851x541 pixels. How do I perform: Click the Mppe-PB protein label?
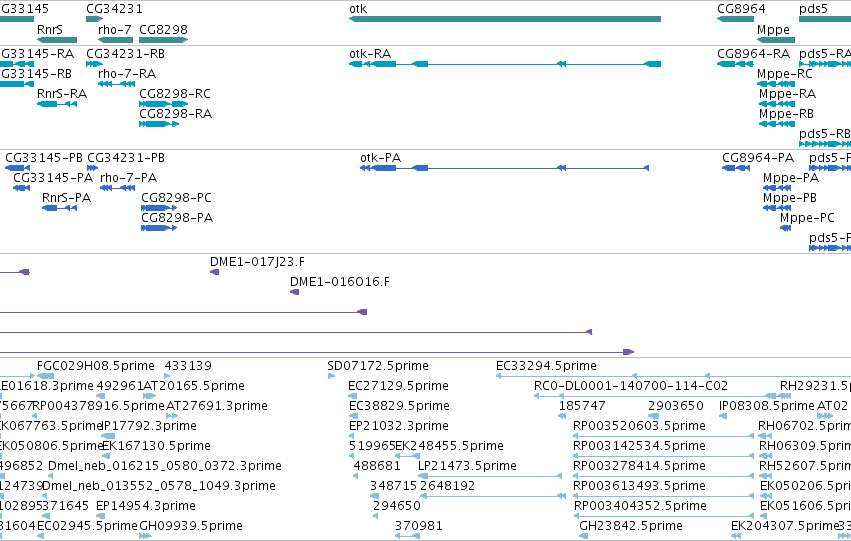point(790,198)
